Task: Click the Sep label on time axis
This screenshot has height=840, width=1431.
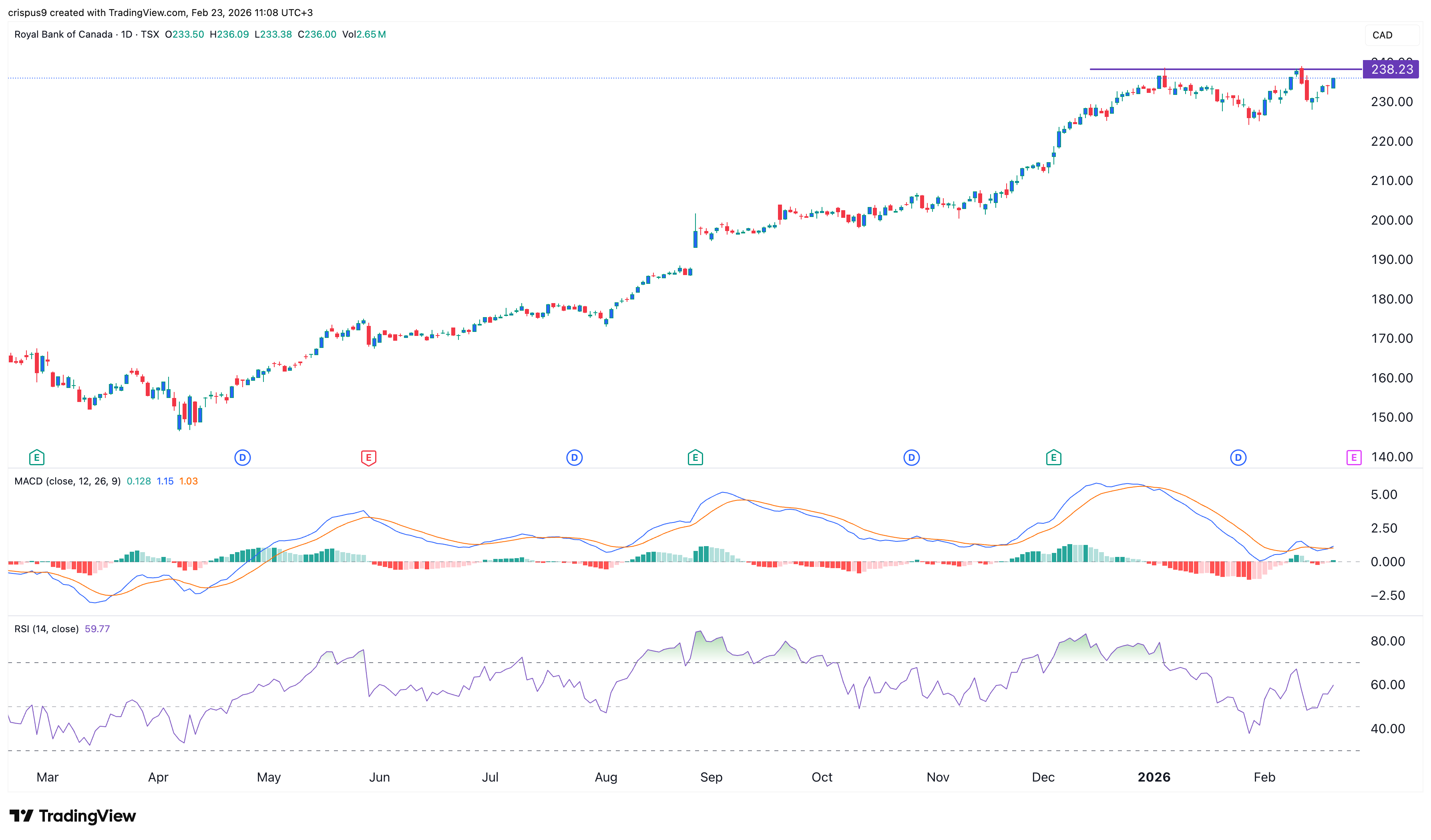Action: [x=711, y=777]
